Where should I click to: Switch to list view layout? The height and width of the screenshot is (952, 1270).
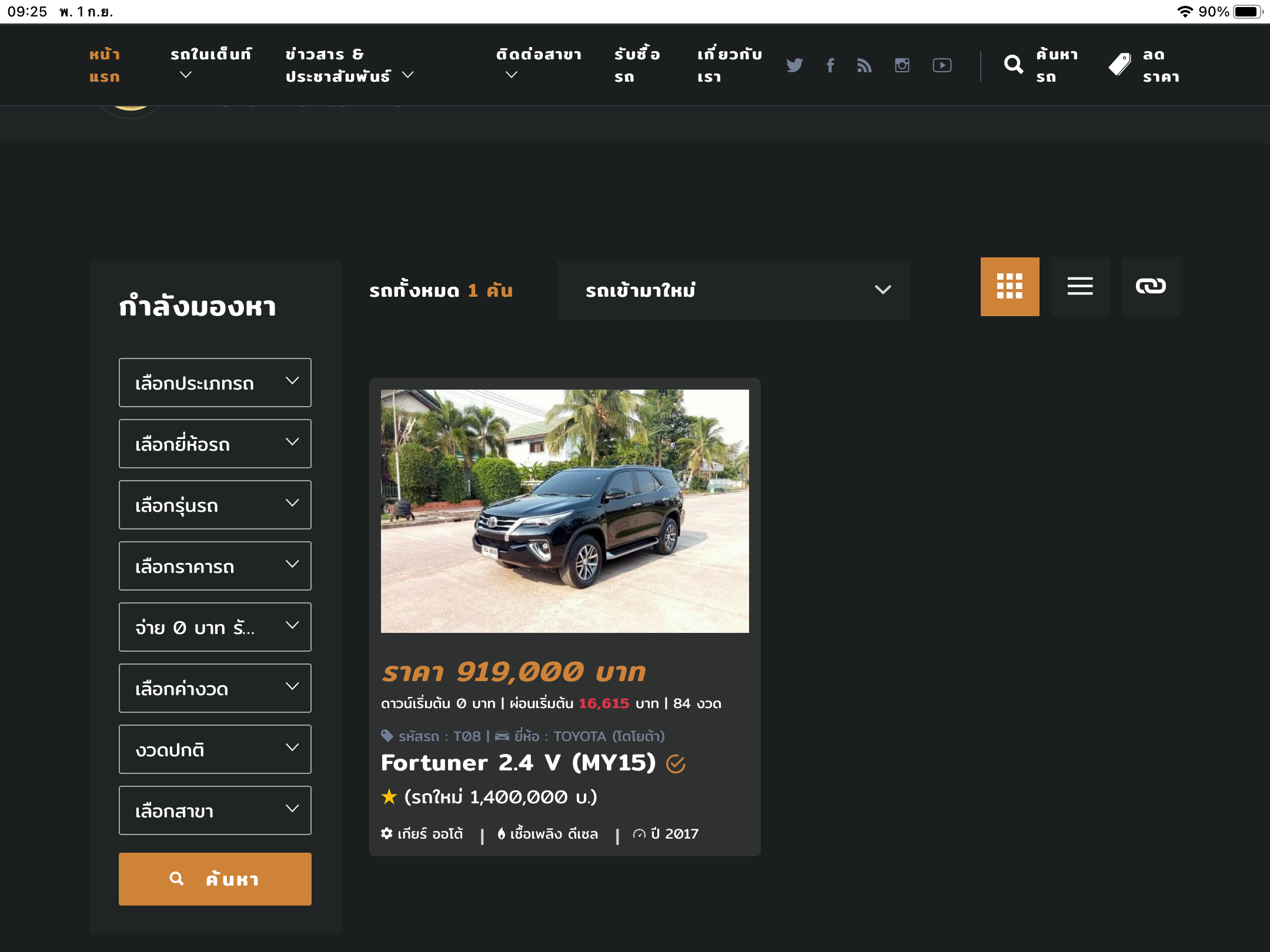coord(1080,287)
